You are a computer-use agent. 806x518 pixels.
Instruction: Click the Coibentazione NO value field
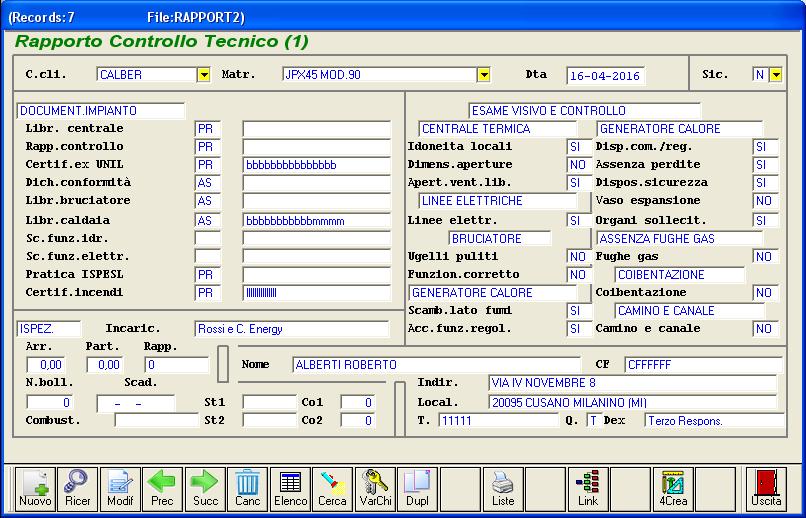tap(765, 292)
